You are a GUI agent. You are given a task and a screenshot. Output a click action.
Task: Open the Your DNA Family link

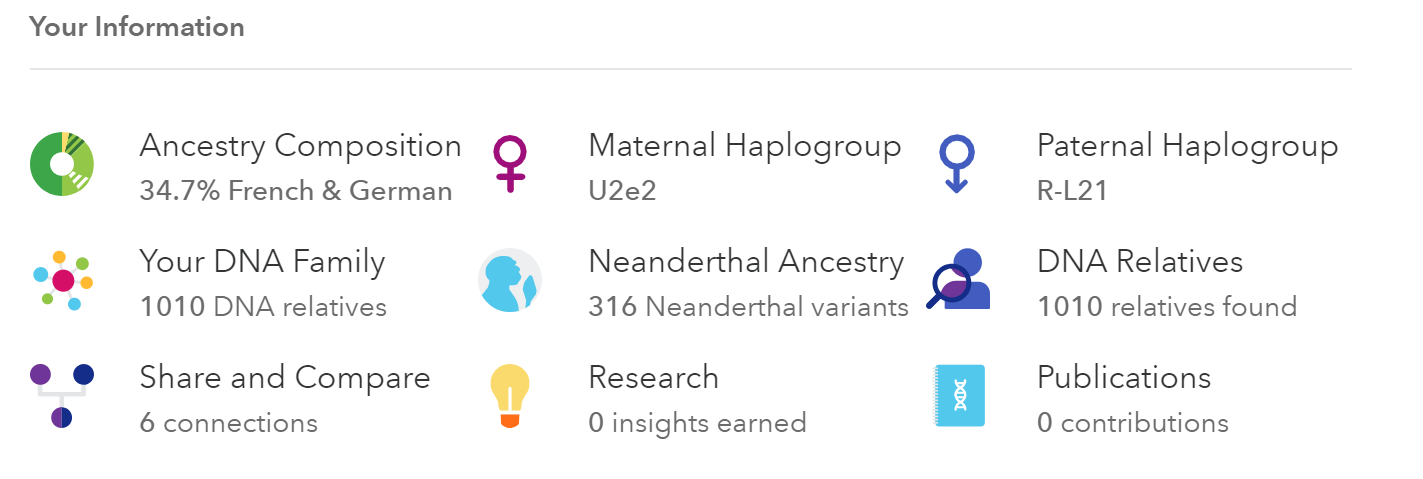(262, 262)
